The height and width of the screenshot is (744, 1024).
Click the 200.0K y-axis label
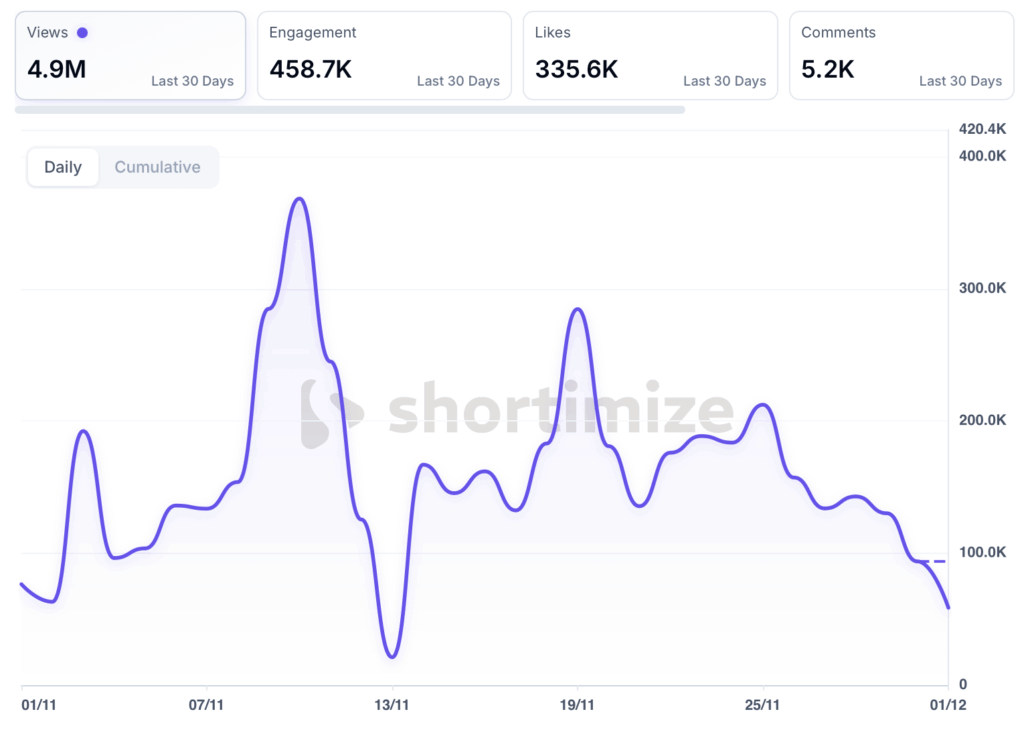click(982, 420)
